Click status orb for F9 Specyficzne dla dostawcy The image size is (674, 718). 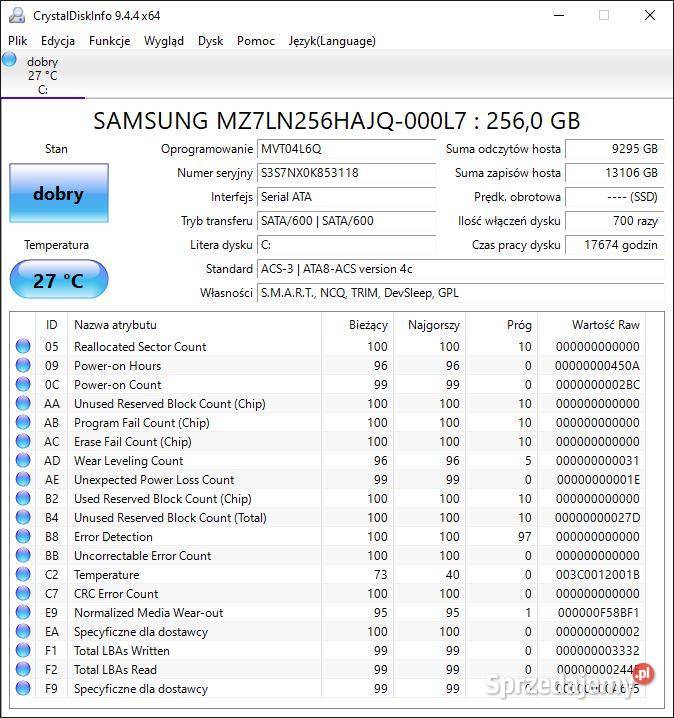(x=23, y=688)
